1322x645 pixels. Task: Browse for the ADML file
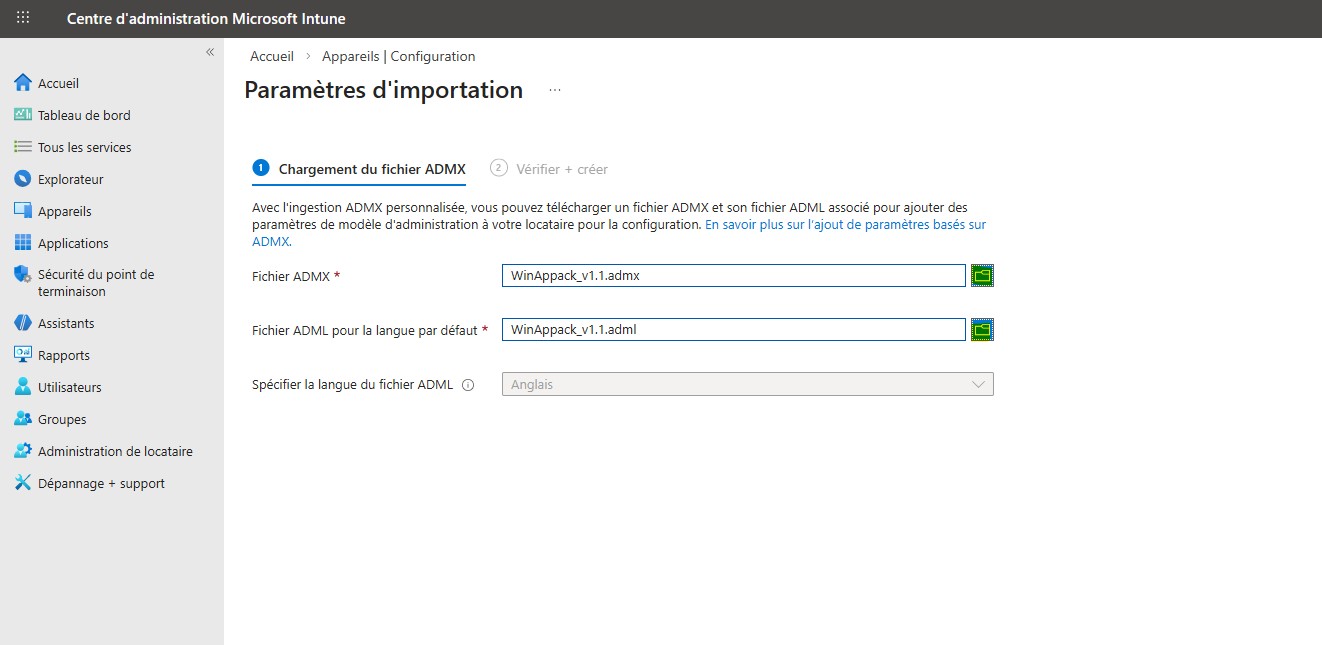(981, 329)
